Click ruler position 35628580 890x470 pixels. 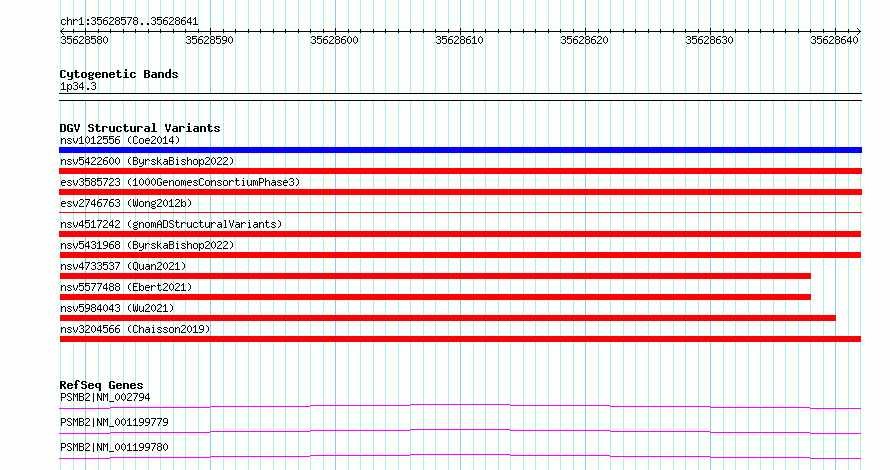(x=84, y=40)
